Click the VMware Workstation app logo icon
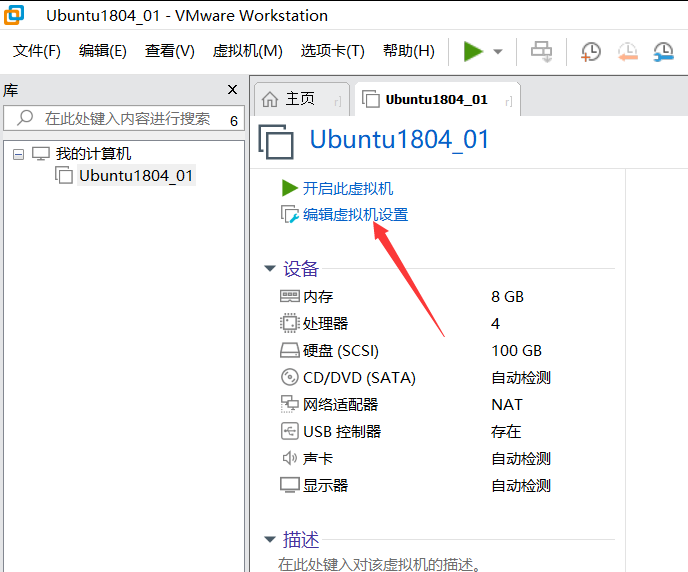 [14, 15]
